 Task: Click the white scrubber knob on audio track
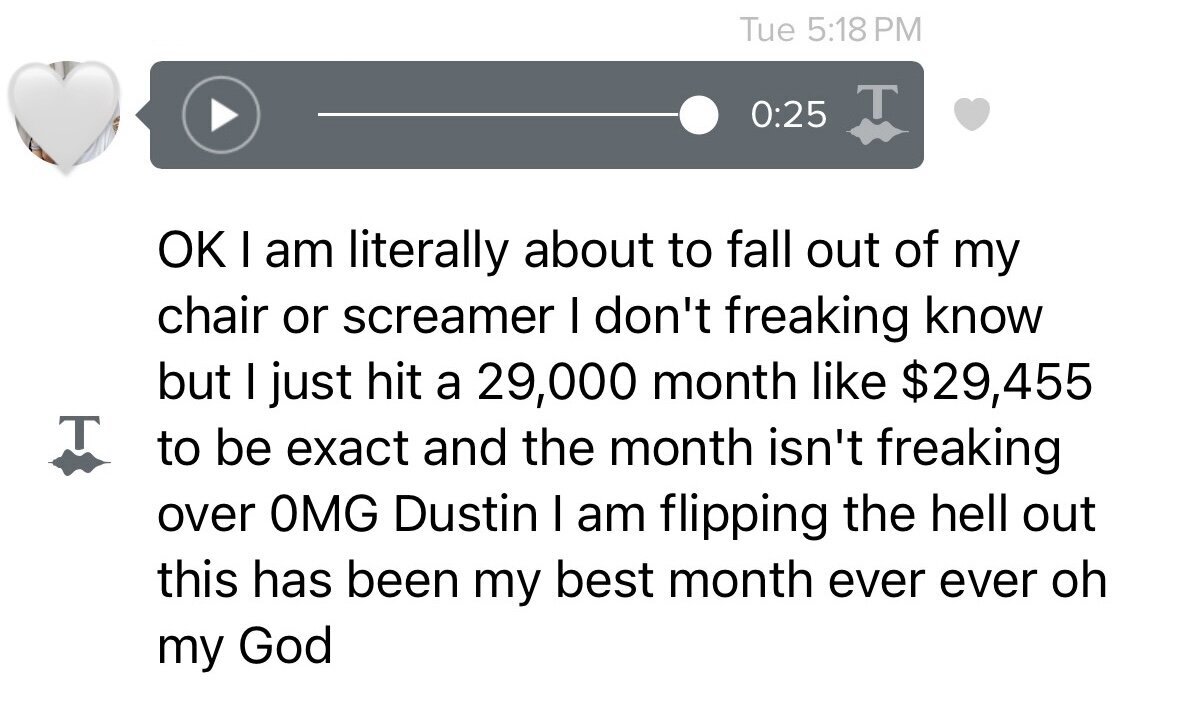699,115
